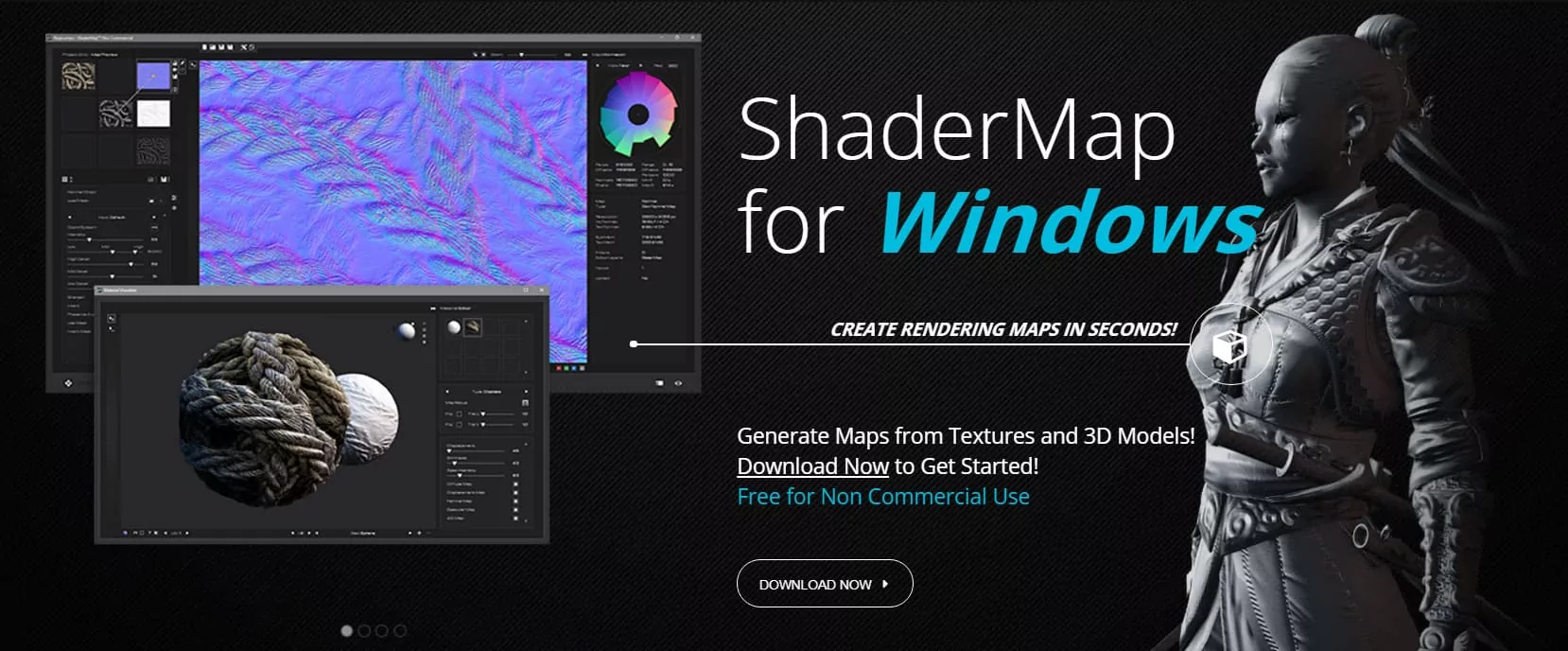Click the eye icon in ShaderMap's bottom-right corner
The height and width of the screenshot is (651, 1568).
678,383
